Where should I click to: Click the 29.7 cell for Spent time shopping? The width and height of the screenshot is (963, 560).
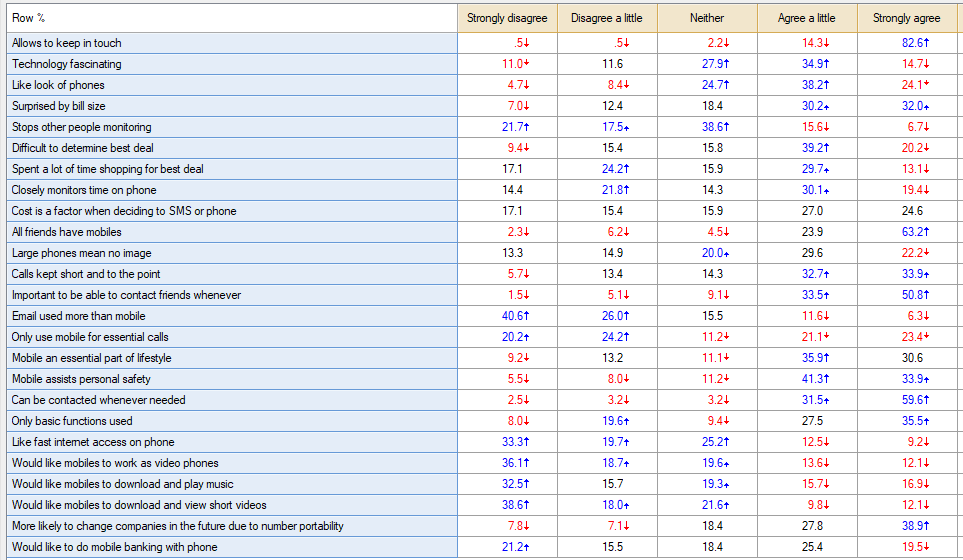click(808, 169)
